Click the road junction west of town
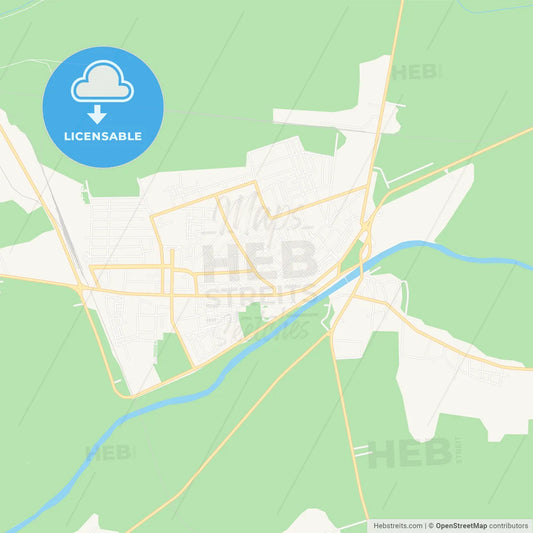 click(x=80, y=289)
